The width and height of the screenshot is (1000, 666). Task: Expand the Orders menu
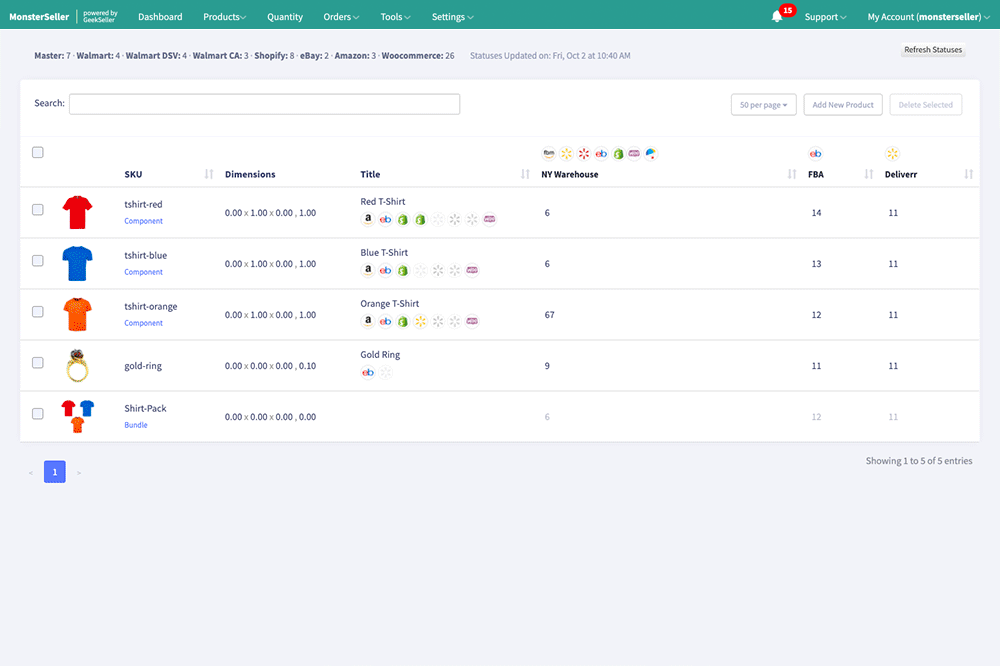[341, 17]
